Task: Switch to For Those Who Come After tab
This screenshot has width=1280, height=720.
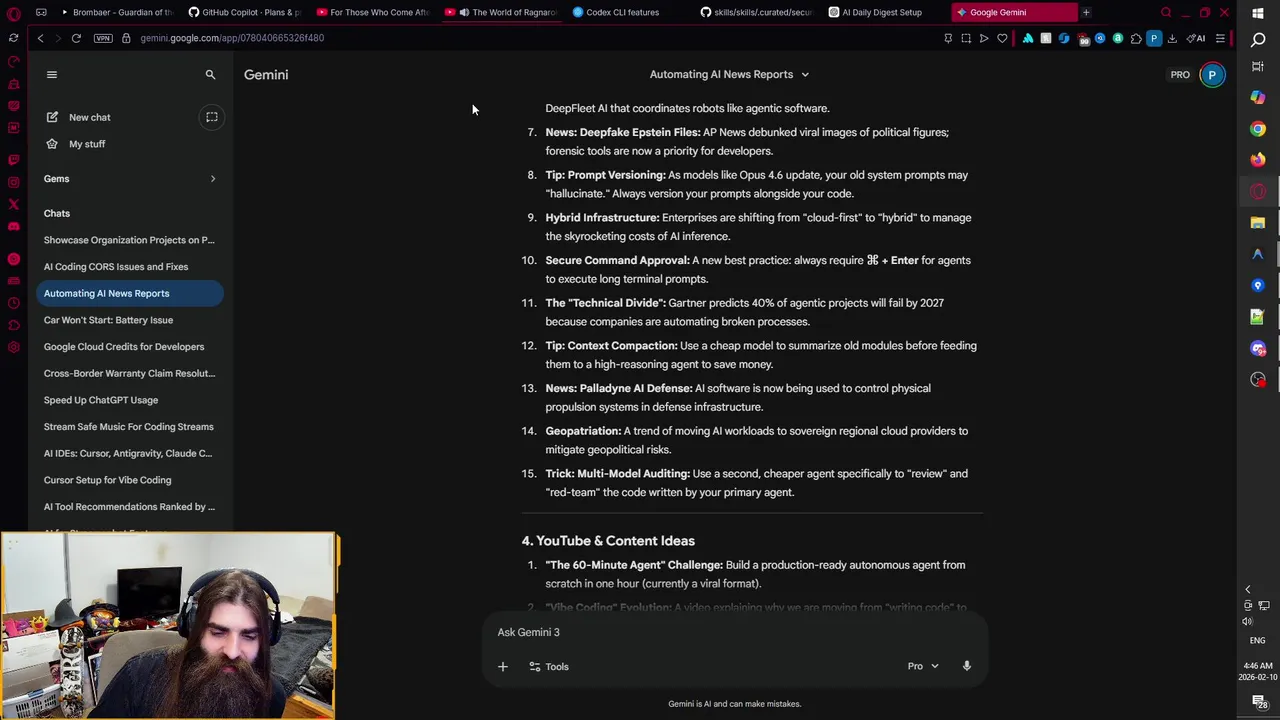Action: (373, 12)
